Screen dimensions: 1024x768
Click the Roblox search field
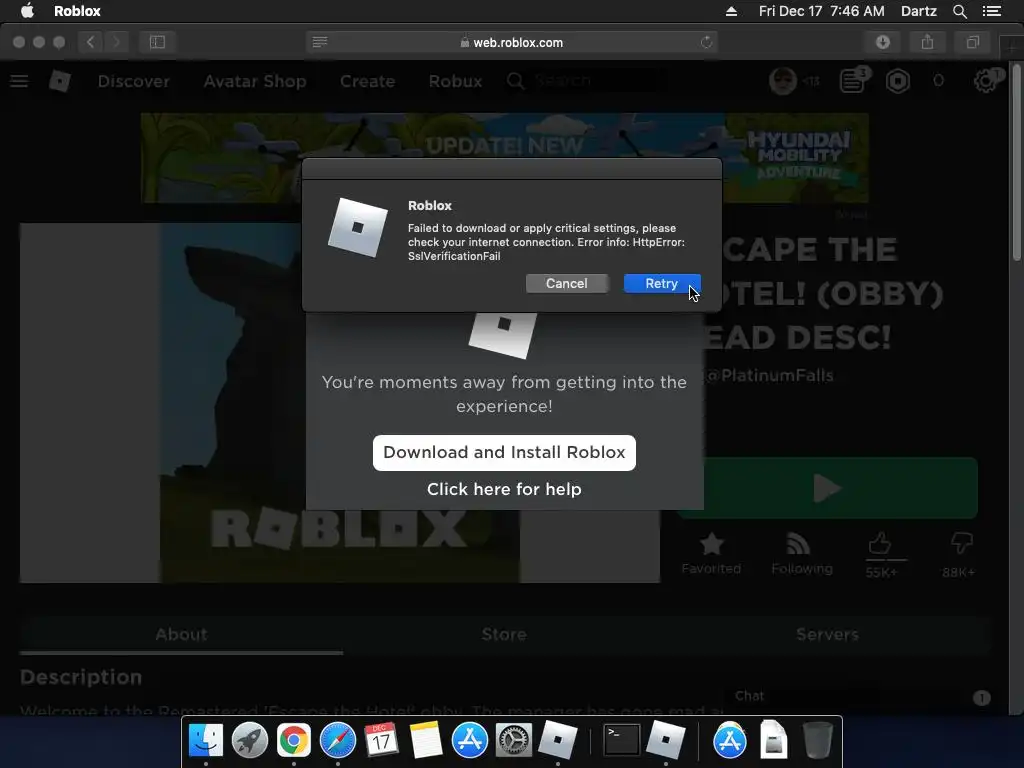[588, 81]
